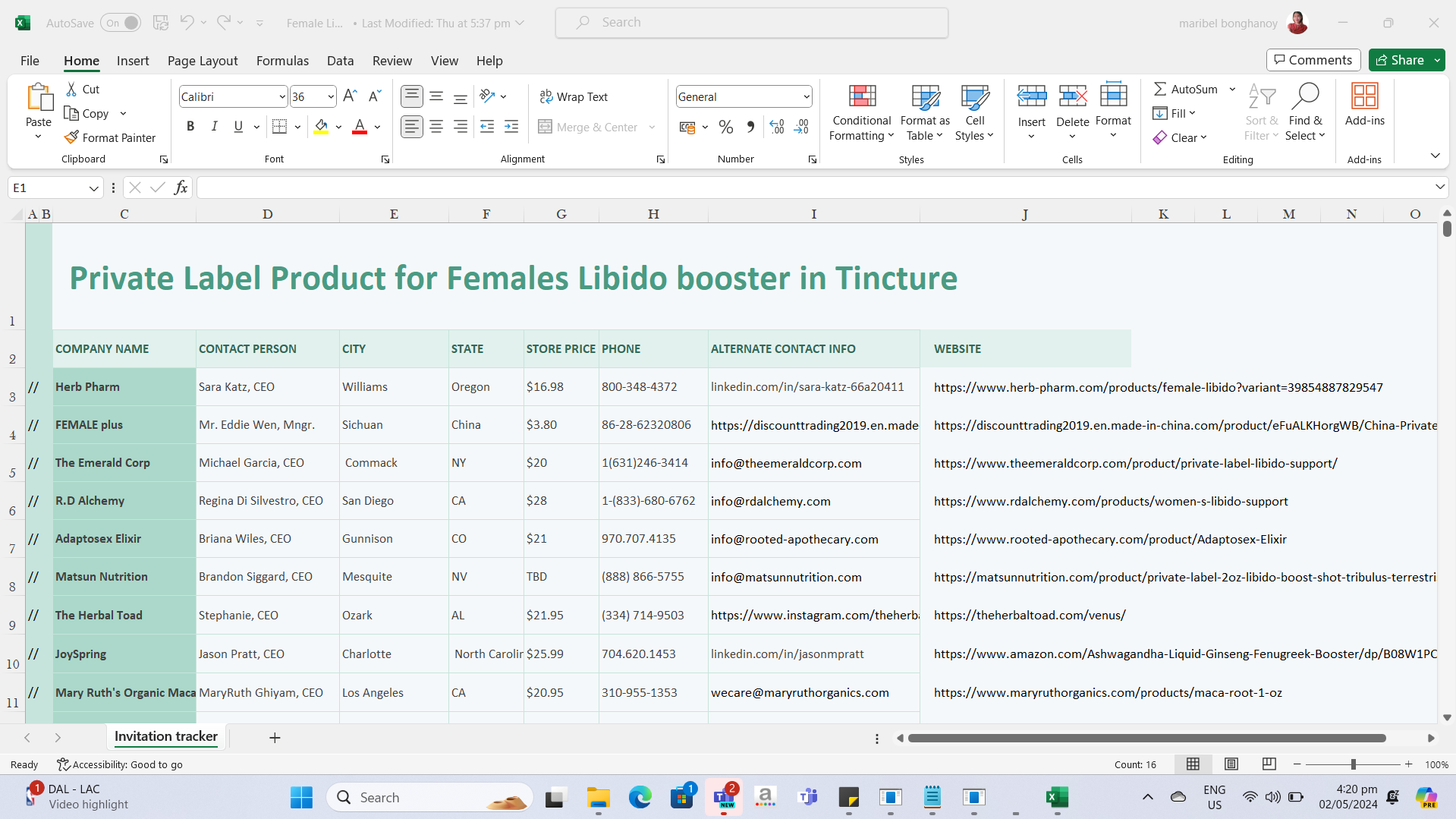The width and height of the screenshot is (1456, 819).
Task: Select the Invitation tracker sheet tab
Action: click(165, 736)
